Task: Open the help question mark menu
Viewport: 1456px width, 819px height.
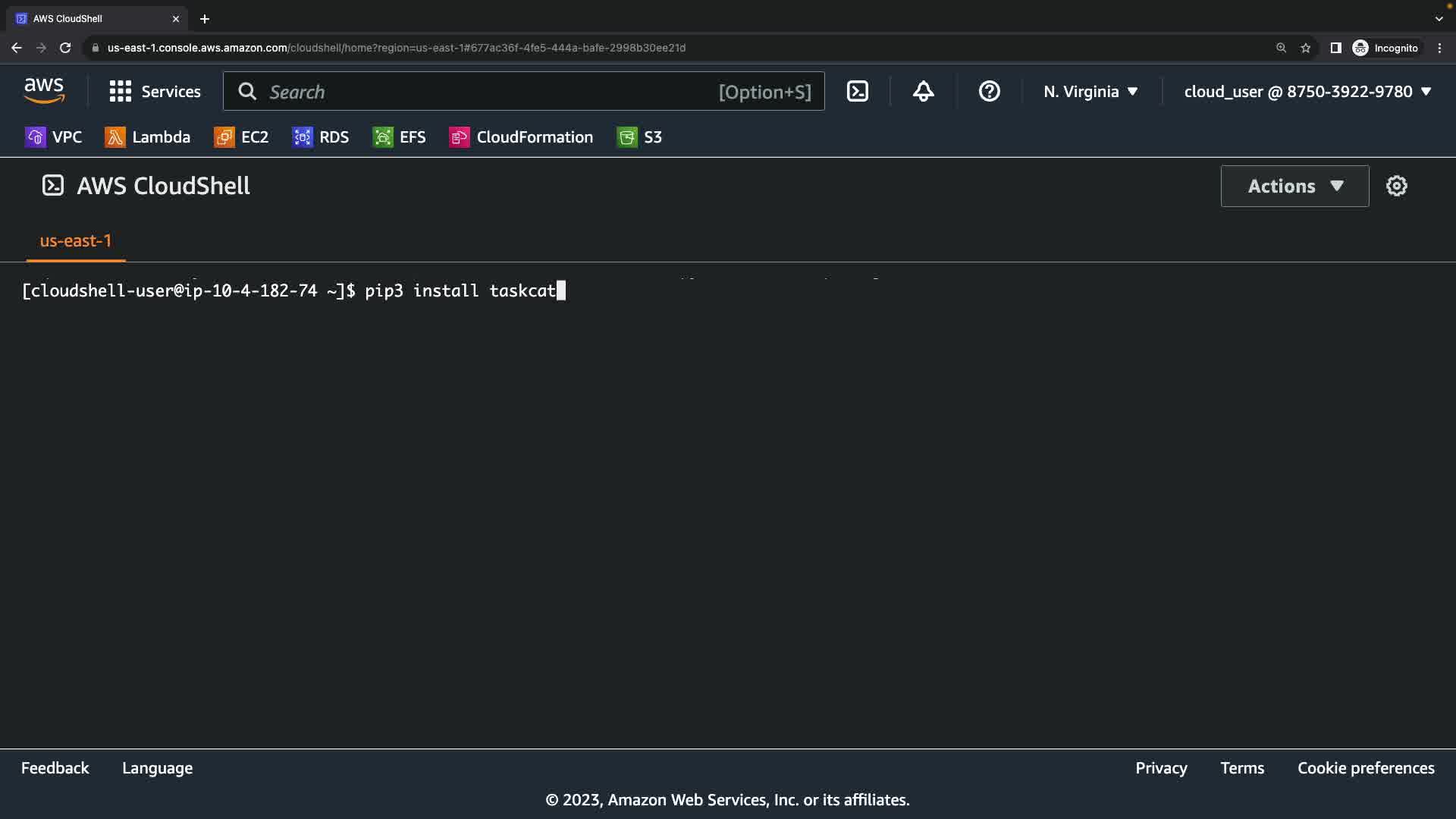Action: [x=989, y=92]
